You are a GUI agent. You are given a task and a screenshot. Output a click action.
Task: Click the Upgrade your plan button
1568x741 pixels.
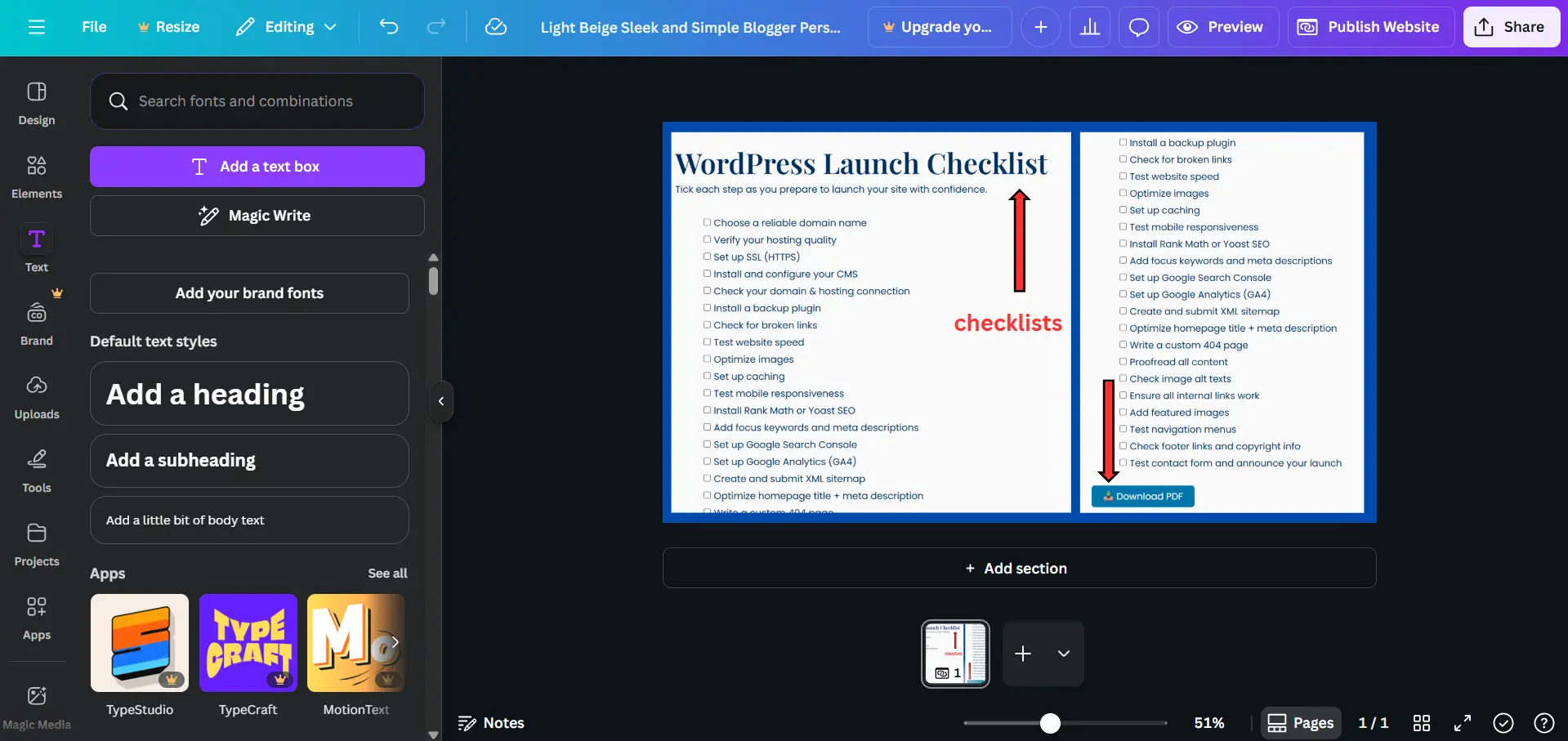pyautogui.click(x=940, y=27)
